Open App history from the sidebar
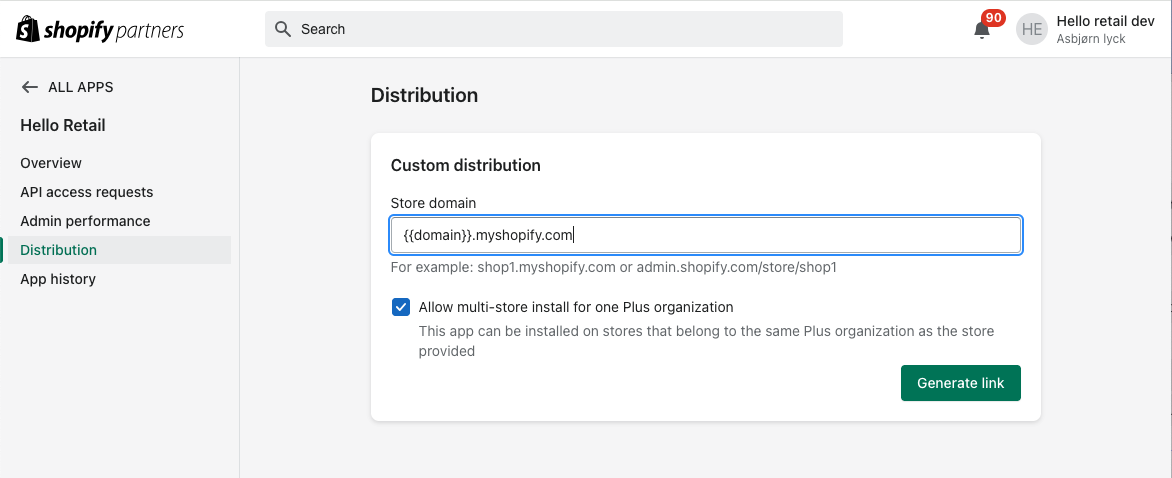1172x478 pixels. [58, 279]
